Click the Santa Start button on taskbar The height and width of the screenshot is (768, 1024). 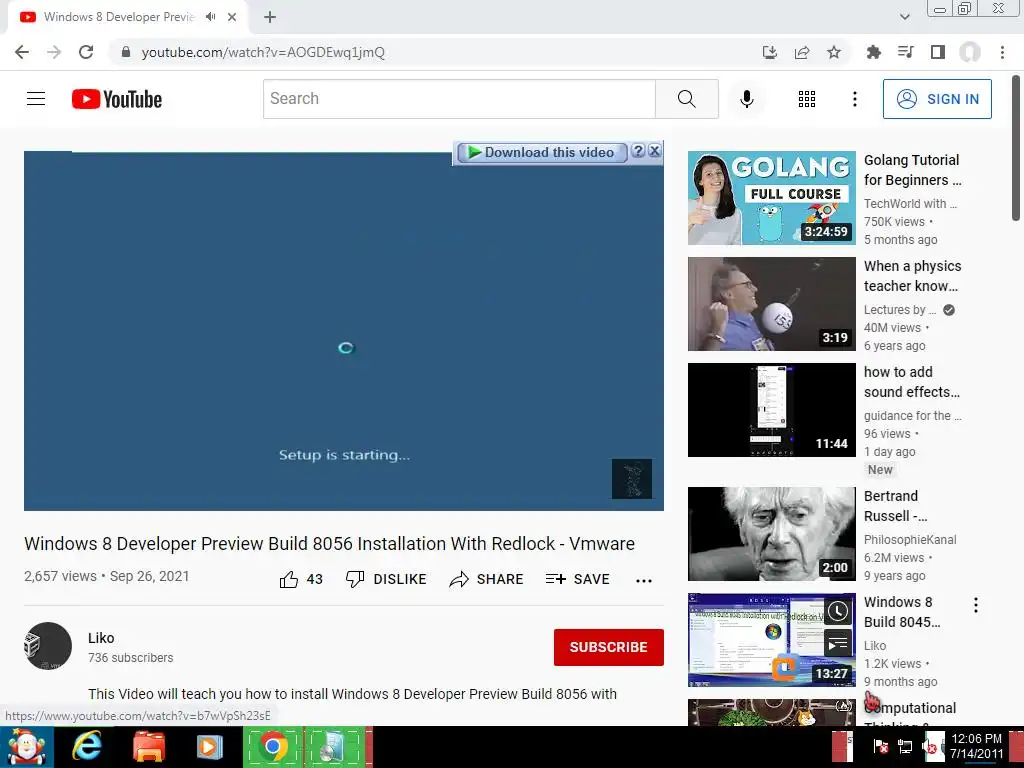point(26,747)
